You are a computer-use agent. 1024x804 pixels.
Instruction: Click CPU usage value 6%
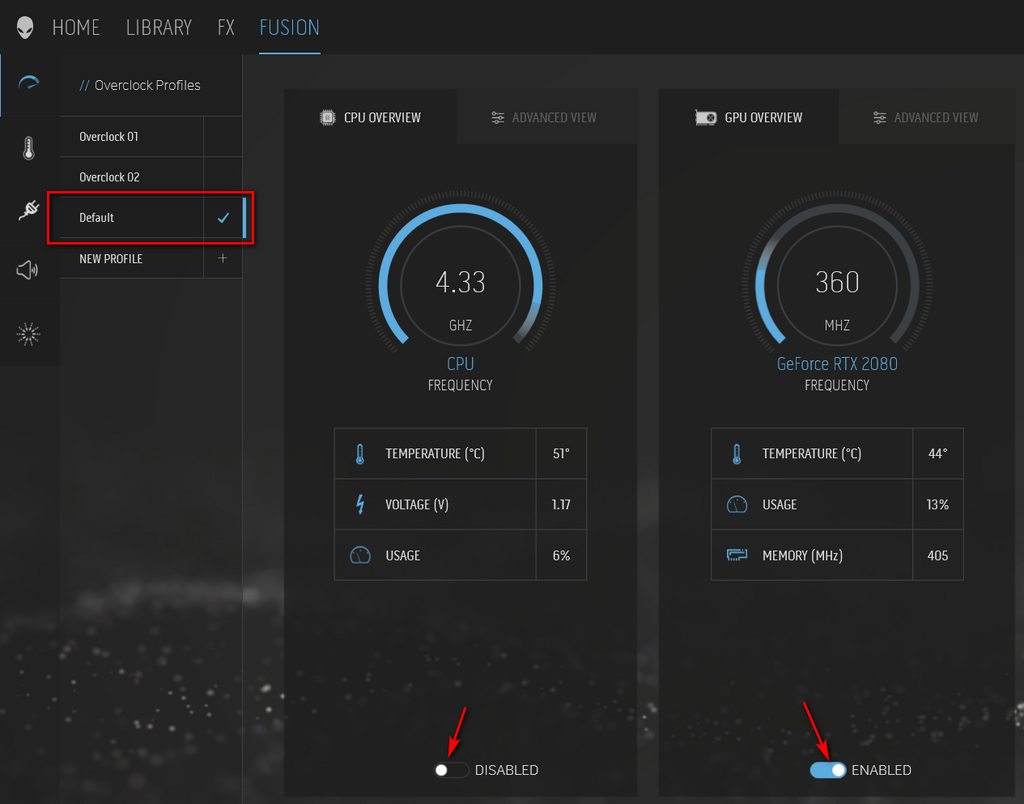561,555
